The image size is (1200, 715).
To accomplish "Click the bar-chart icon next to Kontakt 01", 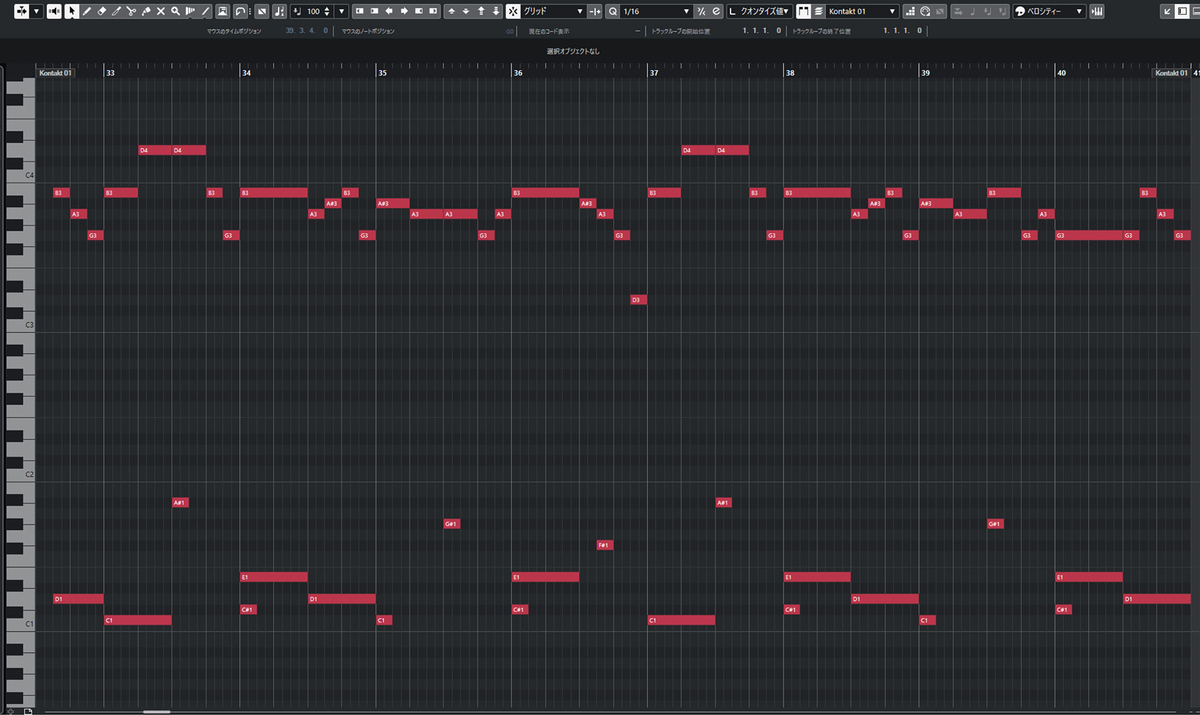I will coord(910,11).
